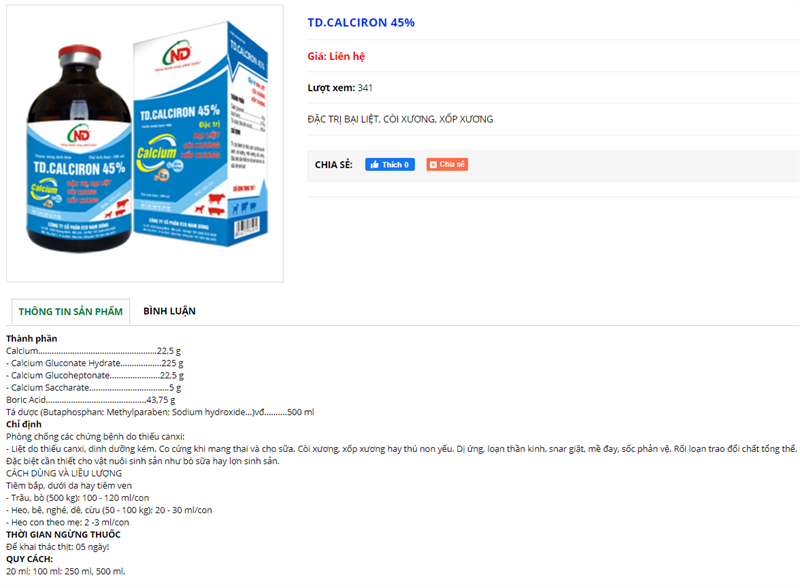The image size is (800, 588).
Task: Click the thumbs-up icon in Thích button
Action: [x=374, y=164]
